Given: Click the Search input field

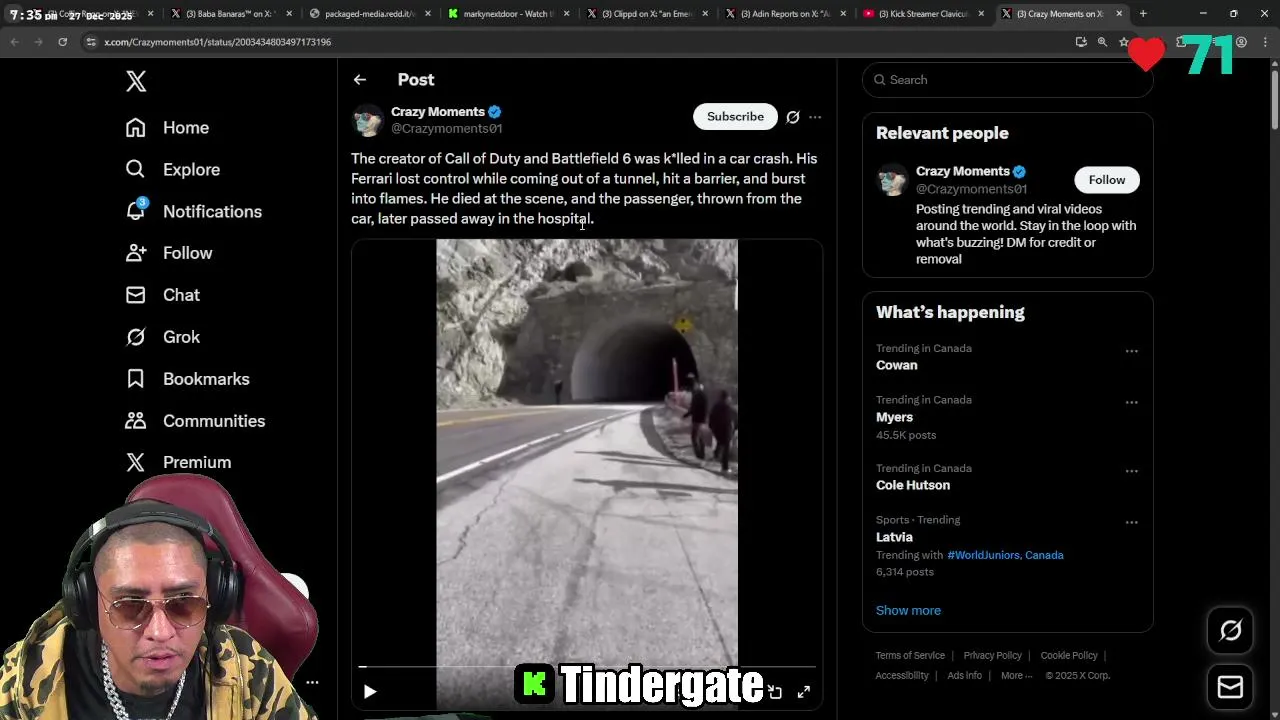Looking at the screenshot, I should pyautogui.click(x=1008, y=80).
